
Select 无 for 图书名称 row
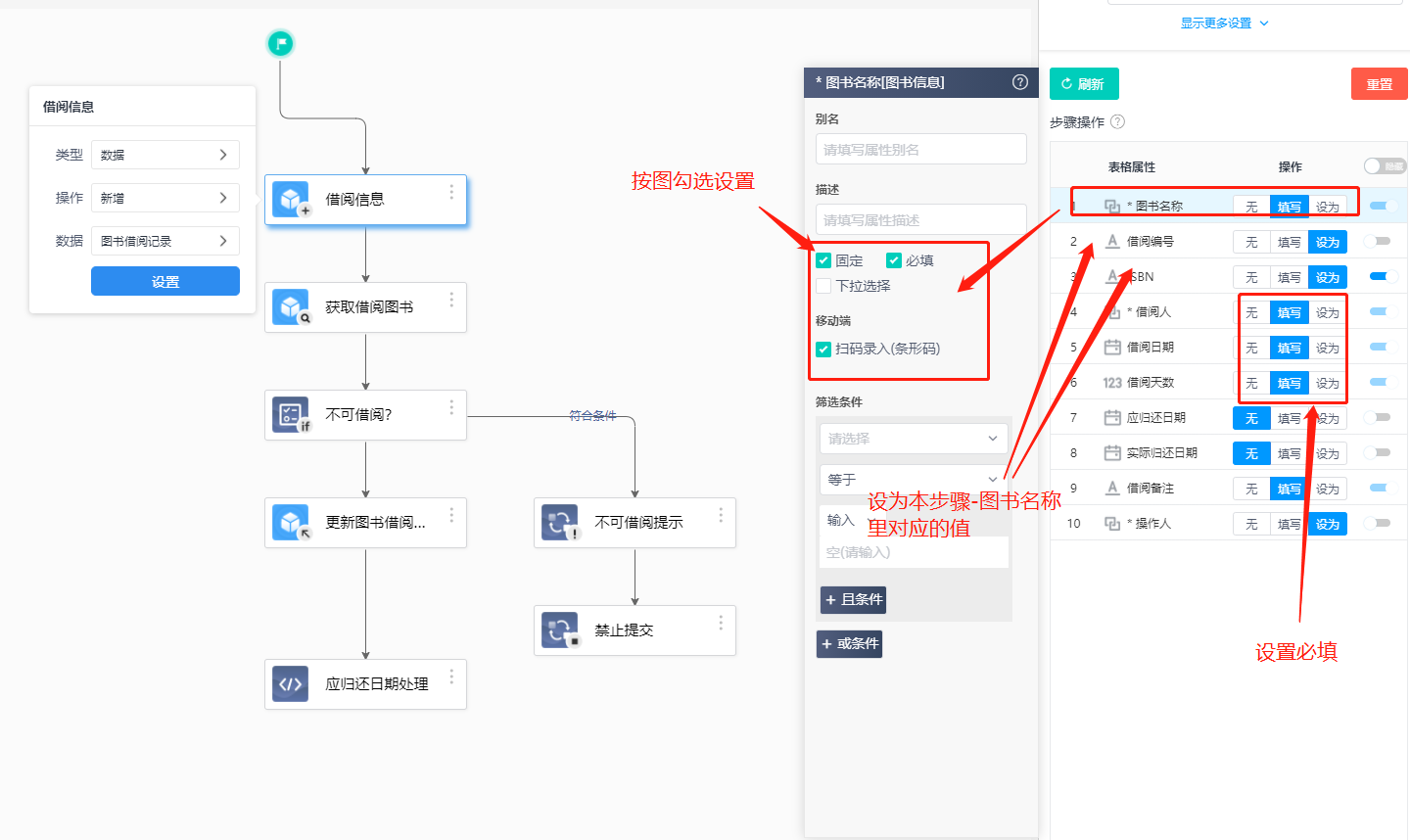tap(1251, 207)
